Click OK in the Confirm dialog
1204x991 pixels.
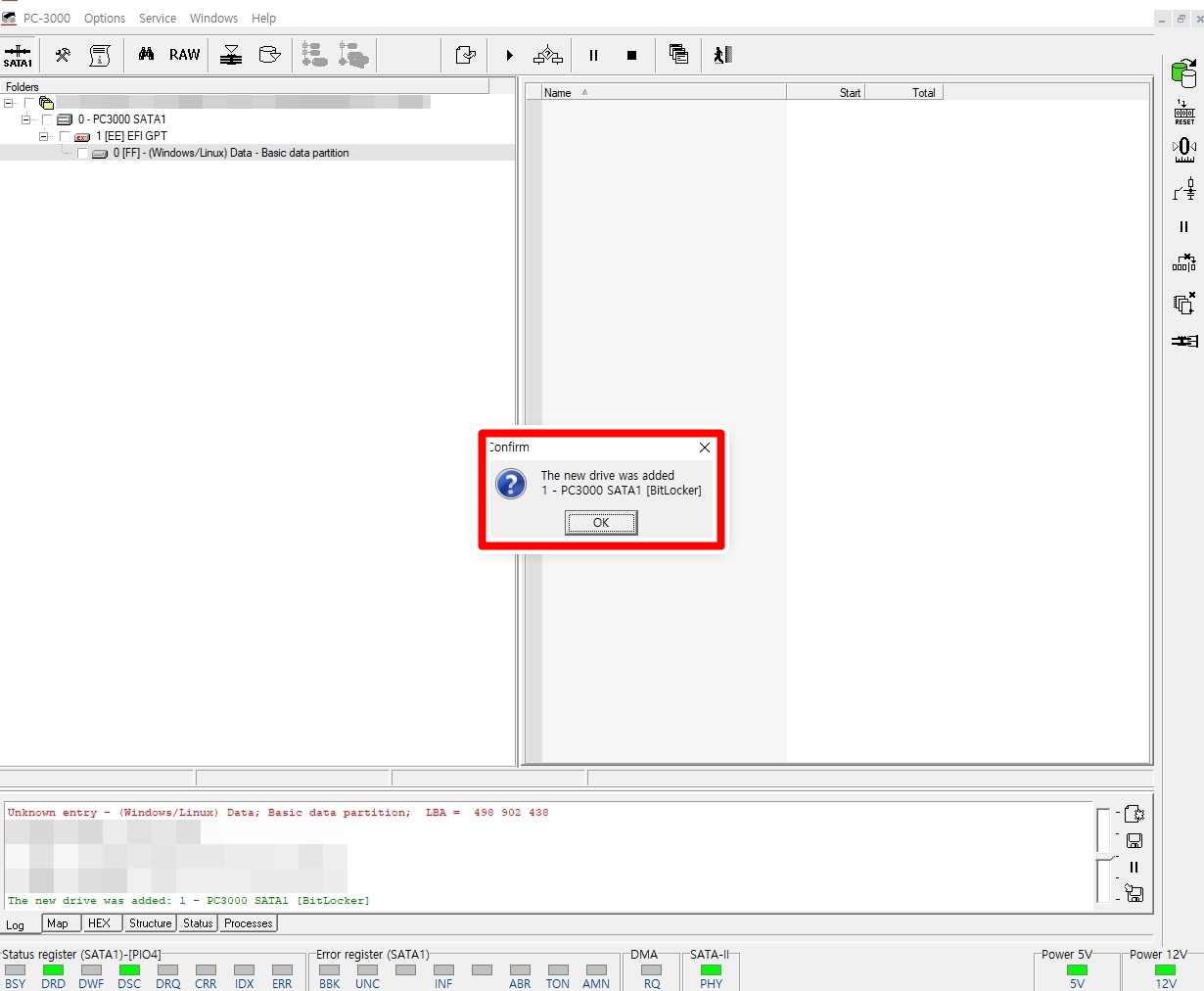(601, 523)
